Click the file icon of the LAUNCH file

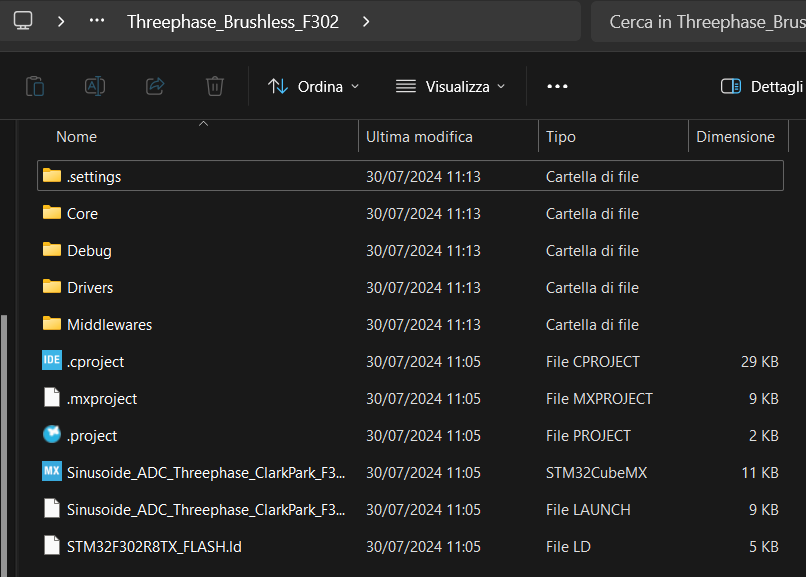tap(52, 508)
